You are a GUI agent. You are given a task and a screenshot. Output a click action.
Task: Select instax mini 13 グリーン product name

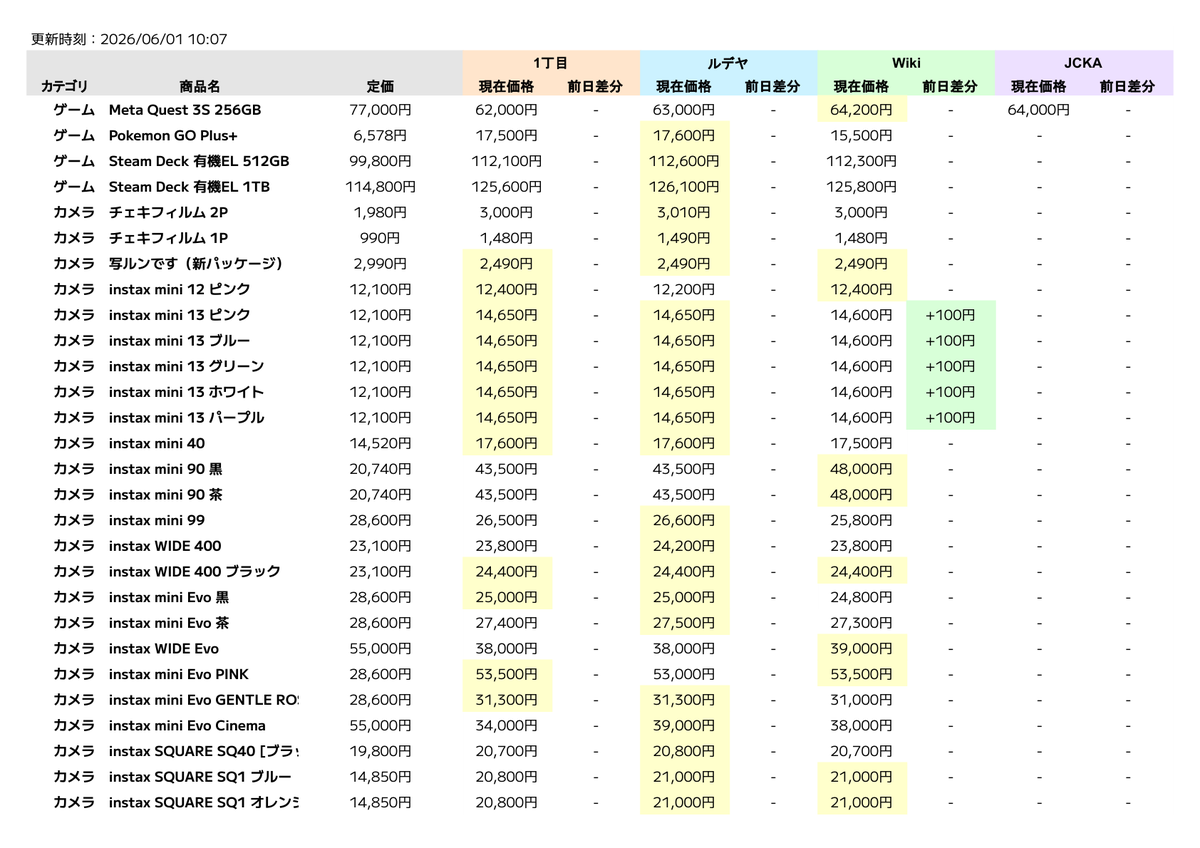[x=187, y=366]
